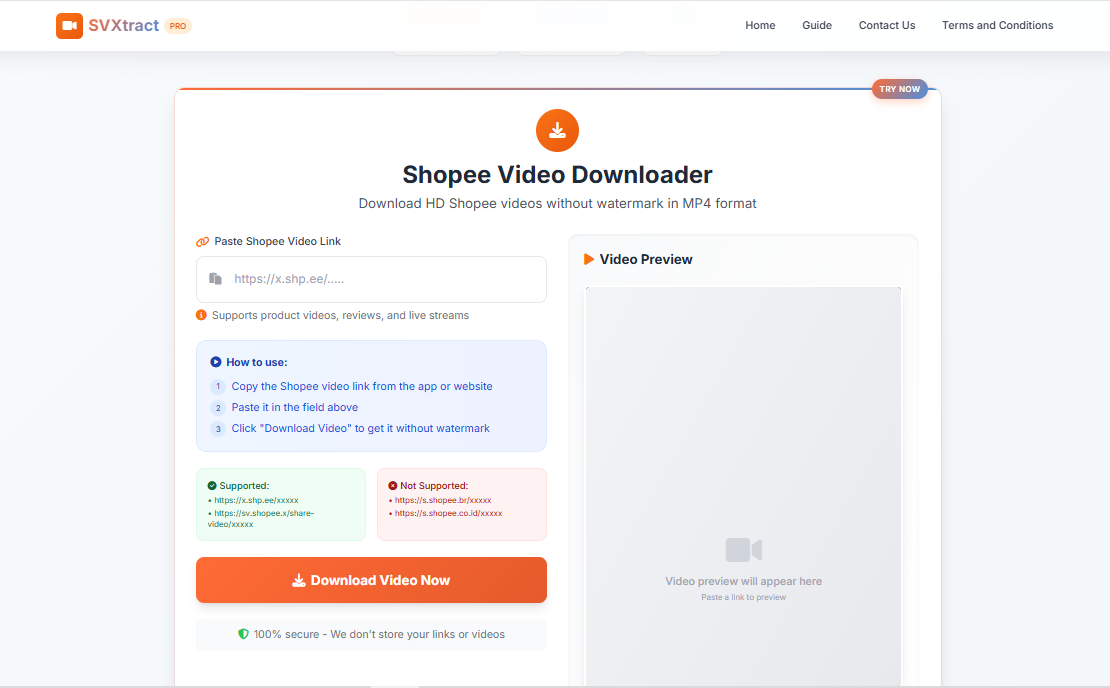The width and height of the screenshot is (1110, 688).
Task: Click the orange download circle icon
Action: (557, 130)
